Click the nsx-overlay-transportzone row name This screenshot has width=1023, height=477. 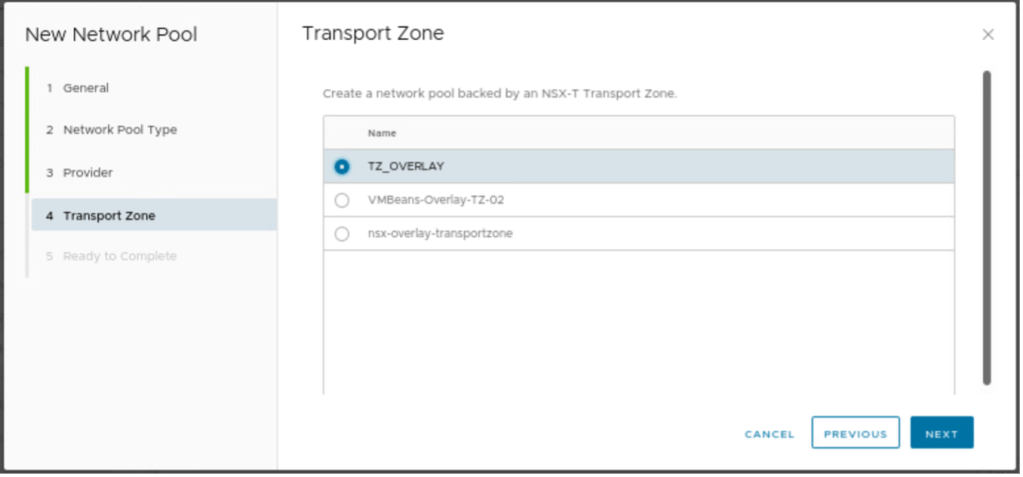pyautogui.click(x=440, y=234)
